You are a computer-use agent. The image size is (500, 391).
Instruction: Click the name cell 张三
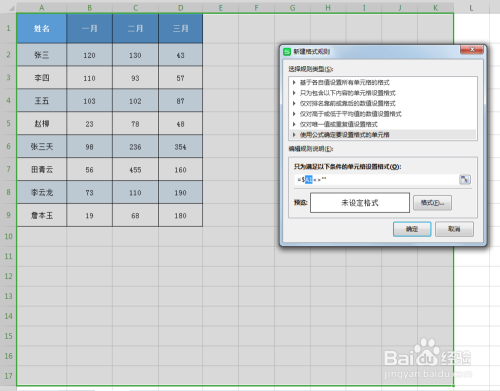42,55
